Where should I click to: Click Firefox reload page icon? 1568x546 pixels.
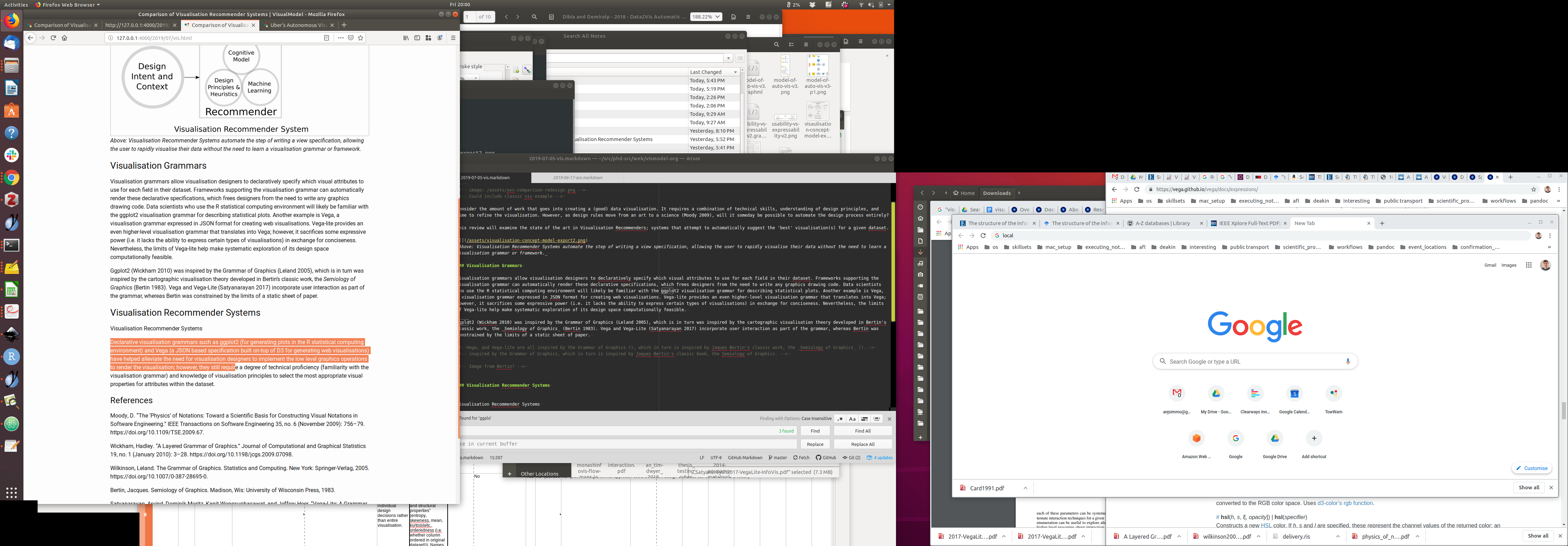pyautogui.click(x=53, y=38)
